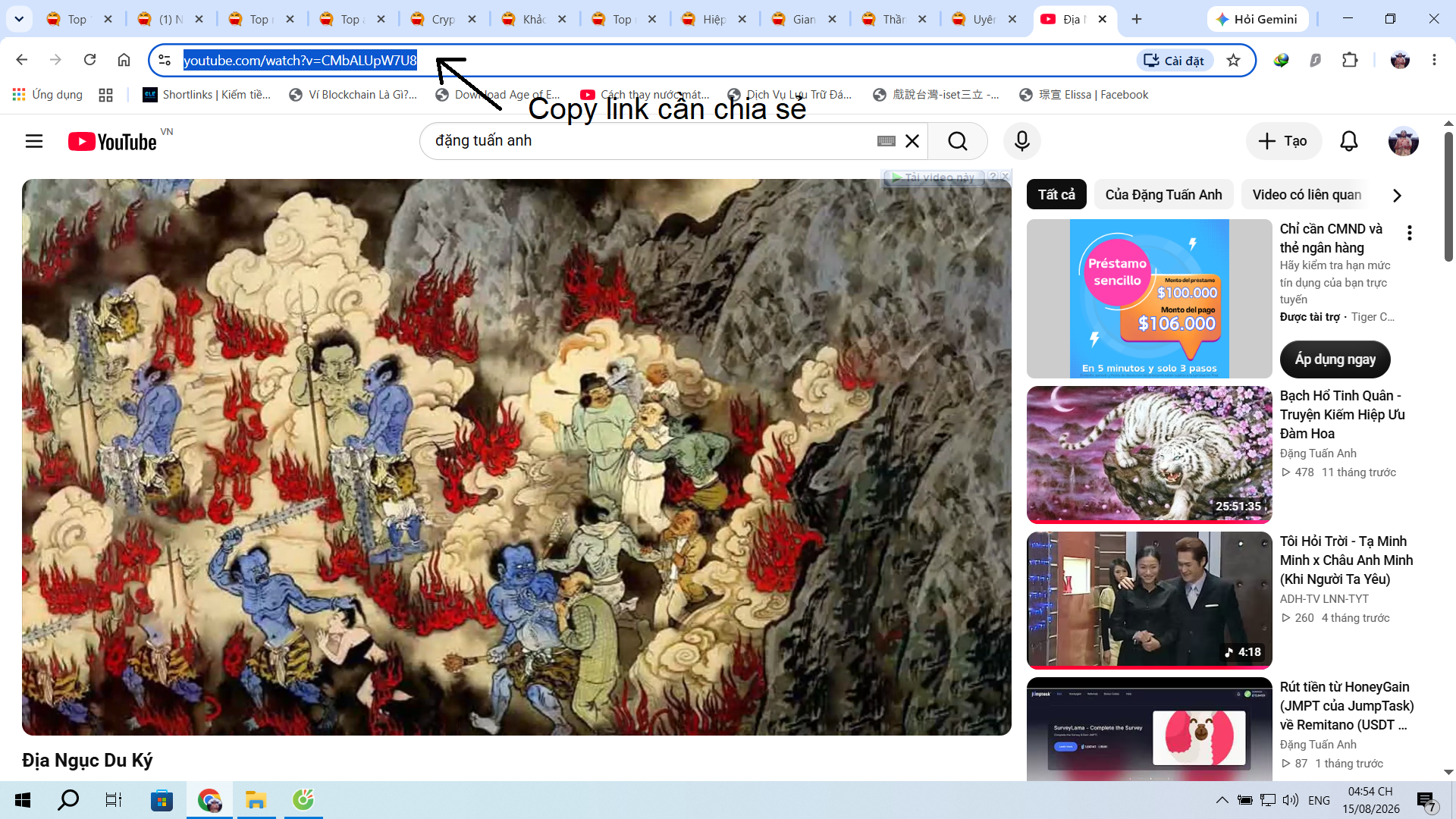
Task: Click the "Áp dụng ngay" ad button
Action: click(x=1335, y=359)
